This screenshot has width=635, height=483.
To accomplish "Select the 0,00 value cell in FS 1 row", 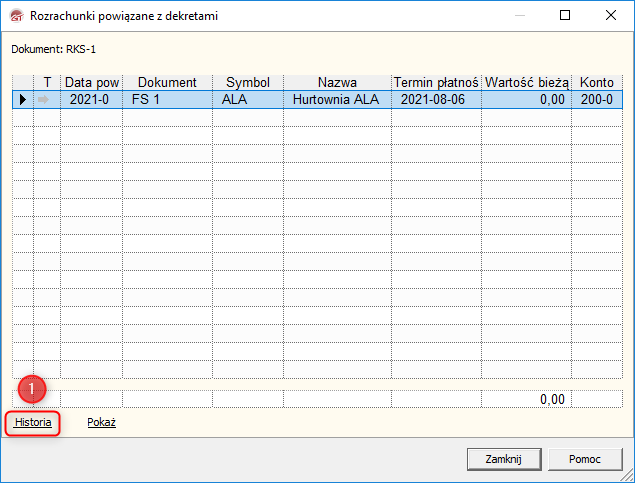I will point(526,99).
